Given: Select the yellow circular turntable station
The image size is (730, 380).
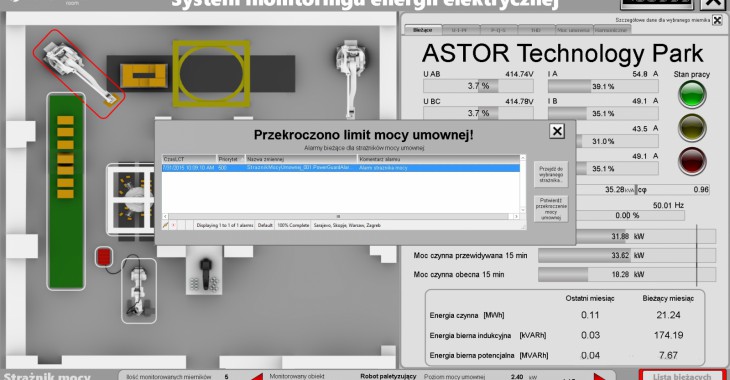Looking at the screenshot, I should (211, 74).
